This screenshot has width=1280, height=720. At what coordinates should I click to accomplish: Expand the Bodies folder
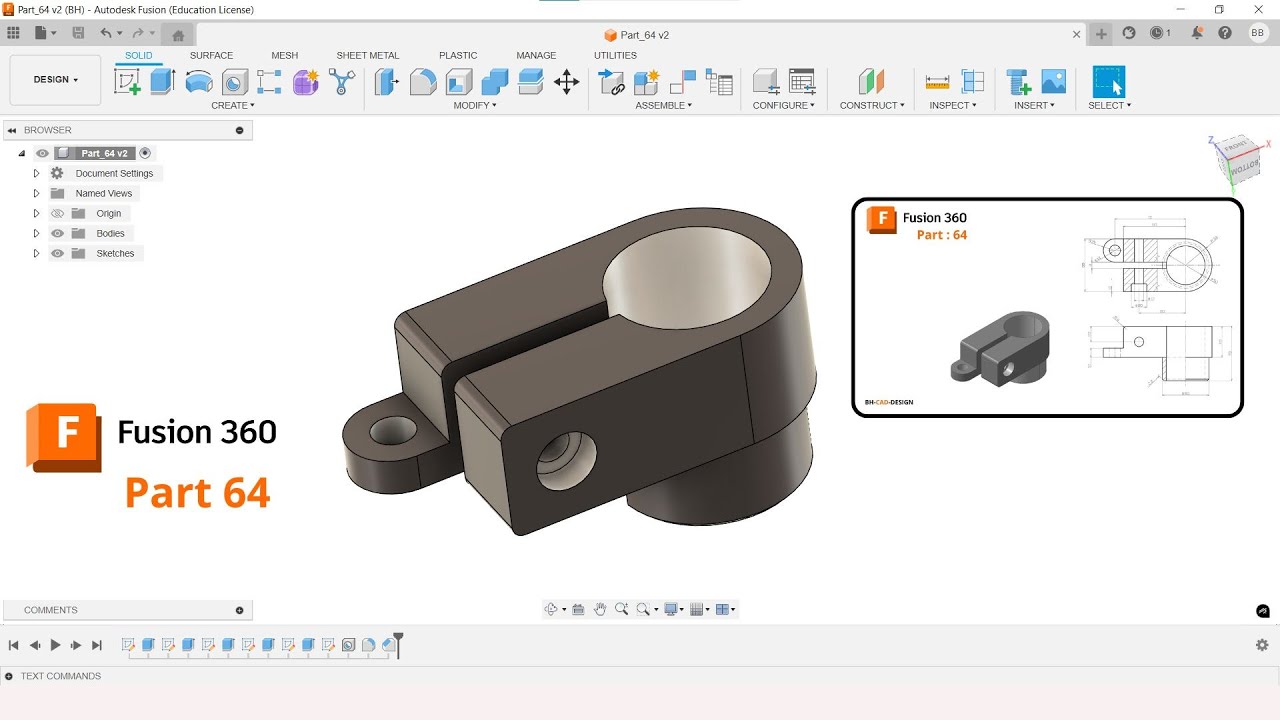(x=36, y=233)
